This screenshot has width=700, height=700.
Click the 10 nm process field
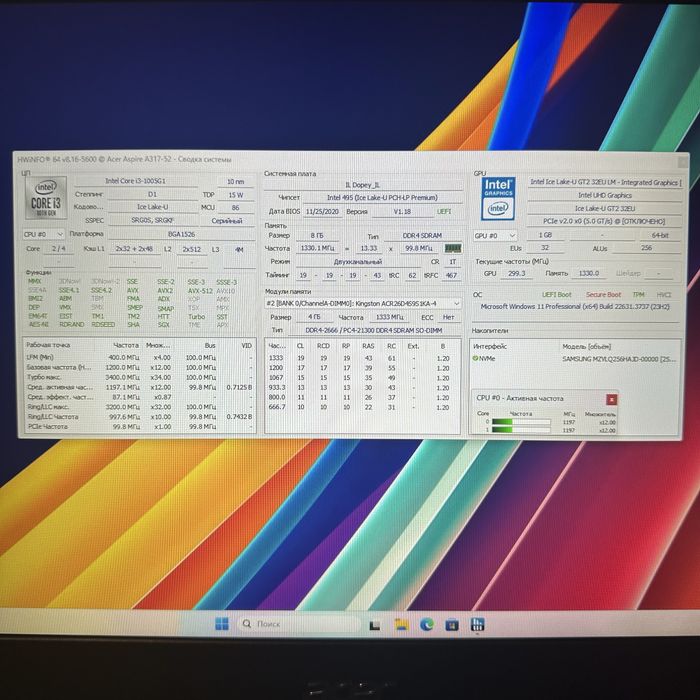[236, 182]
